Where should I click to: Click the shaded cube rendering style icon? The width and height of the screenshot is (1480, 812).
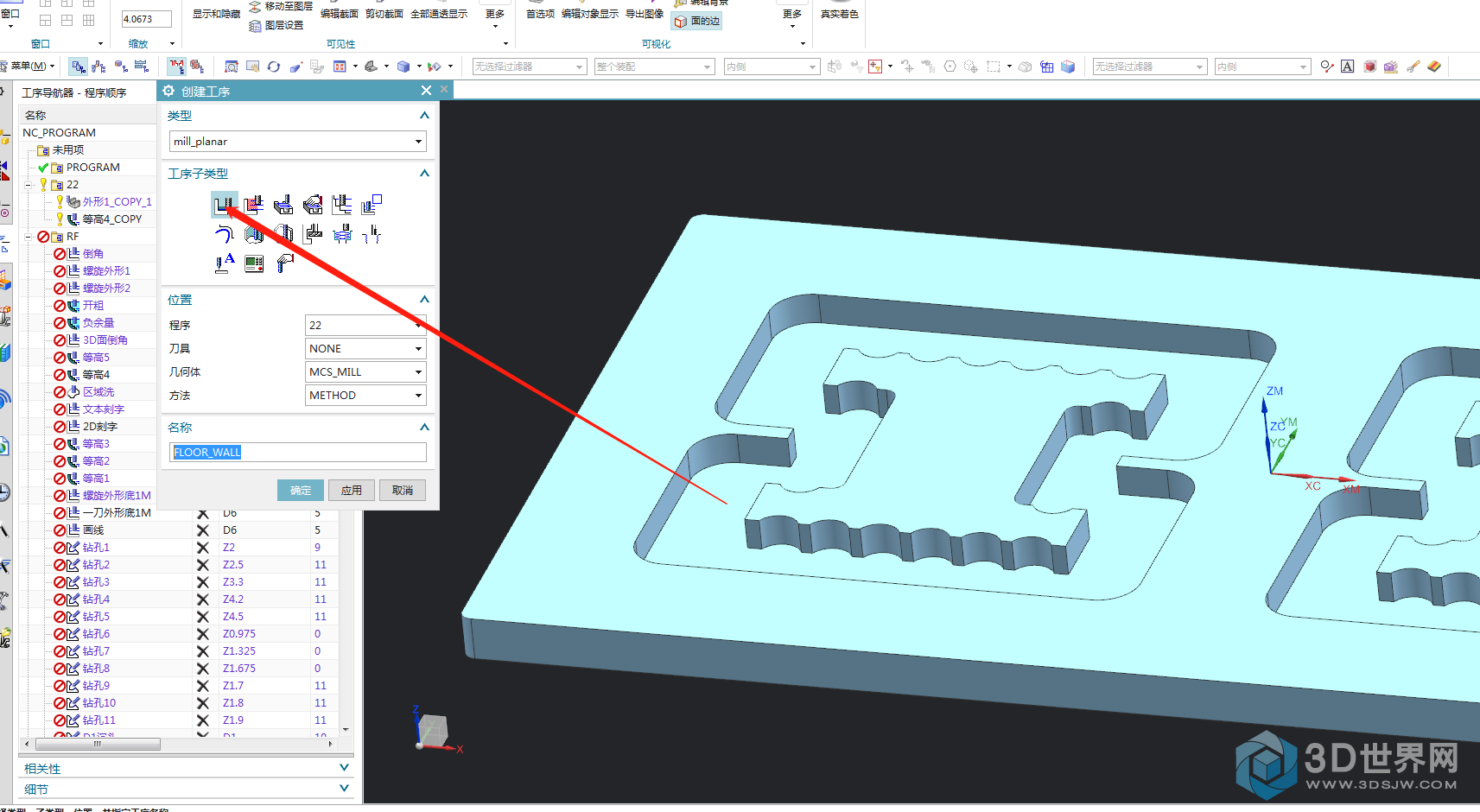tap(403, 67)
